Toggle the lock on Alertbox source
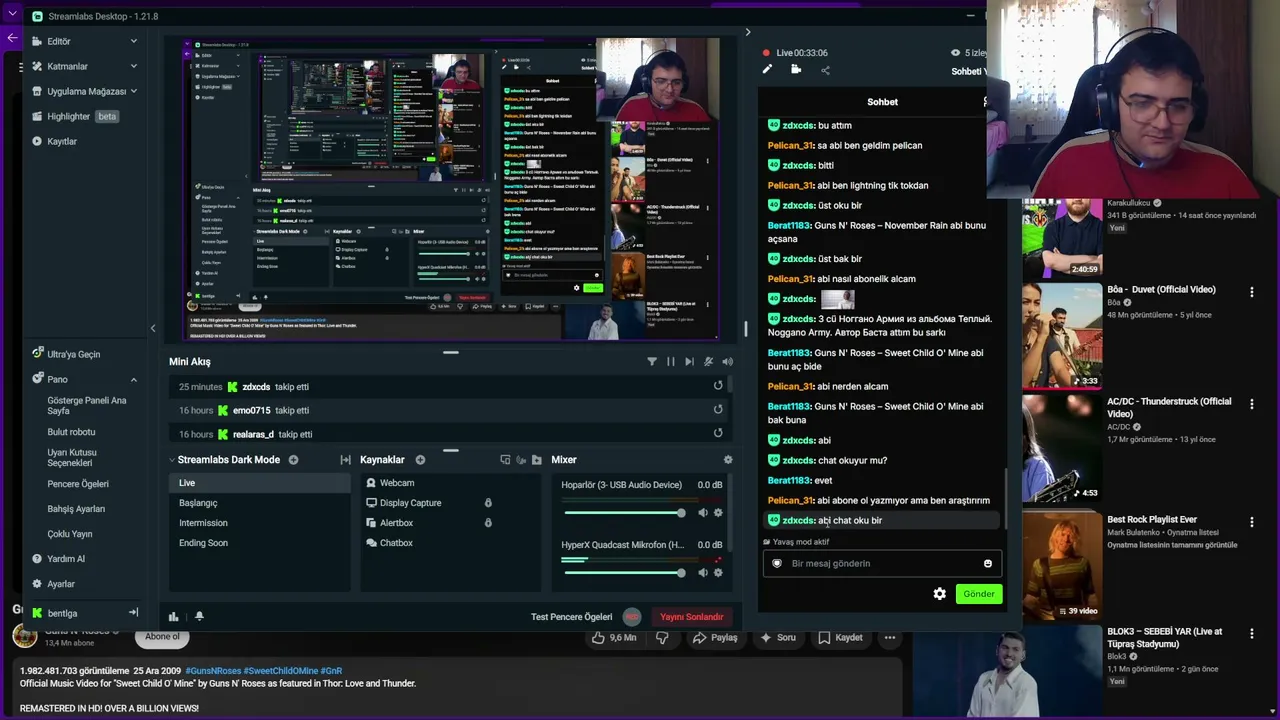The image size is (1280, 720). point(488,523)
